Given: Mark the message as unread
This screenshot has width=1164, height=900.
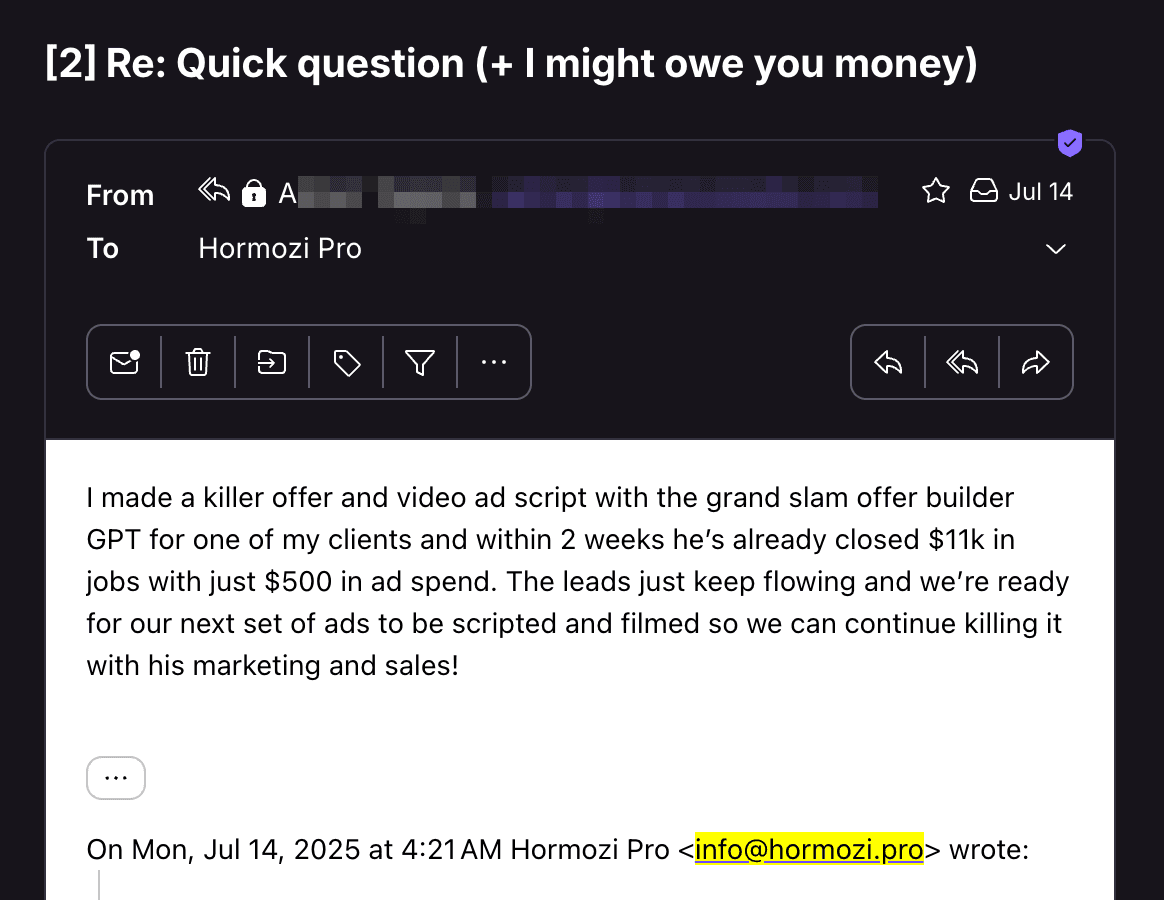Looking at the screenshot, I should (124, 362).
